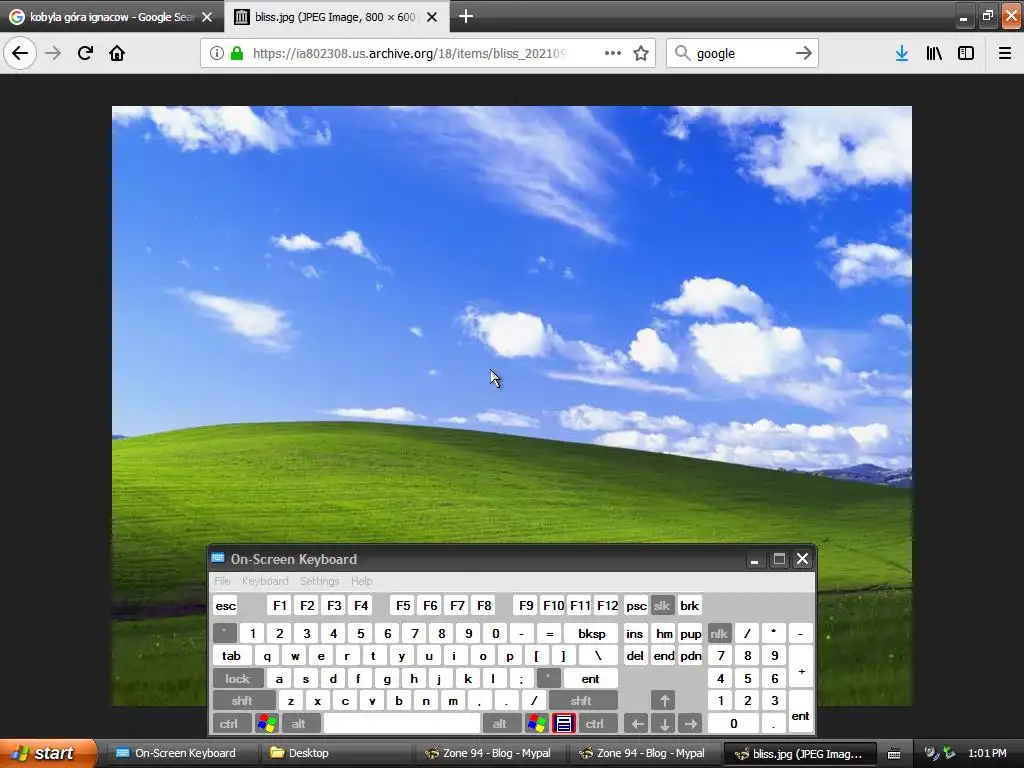The image size is (1024, 768).
Task: Click the space bar key
Action: 402,724
